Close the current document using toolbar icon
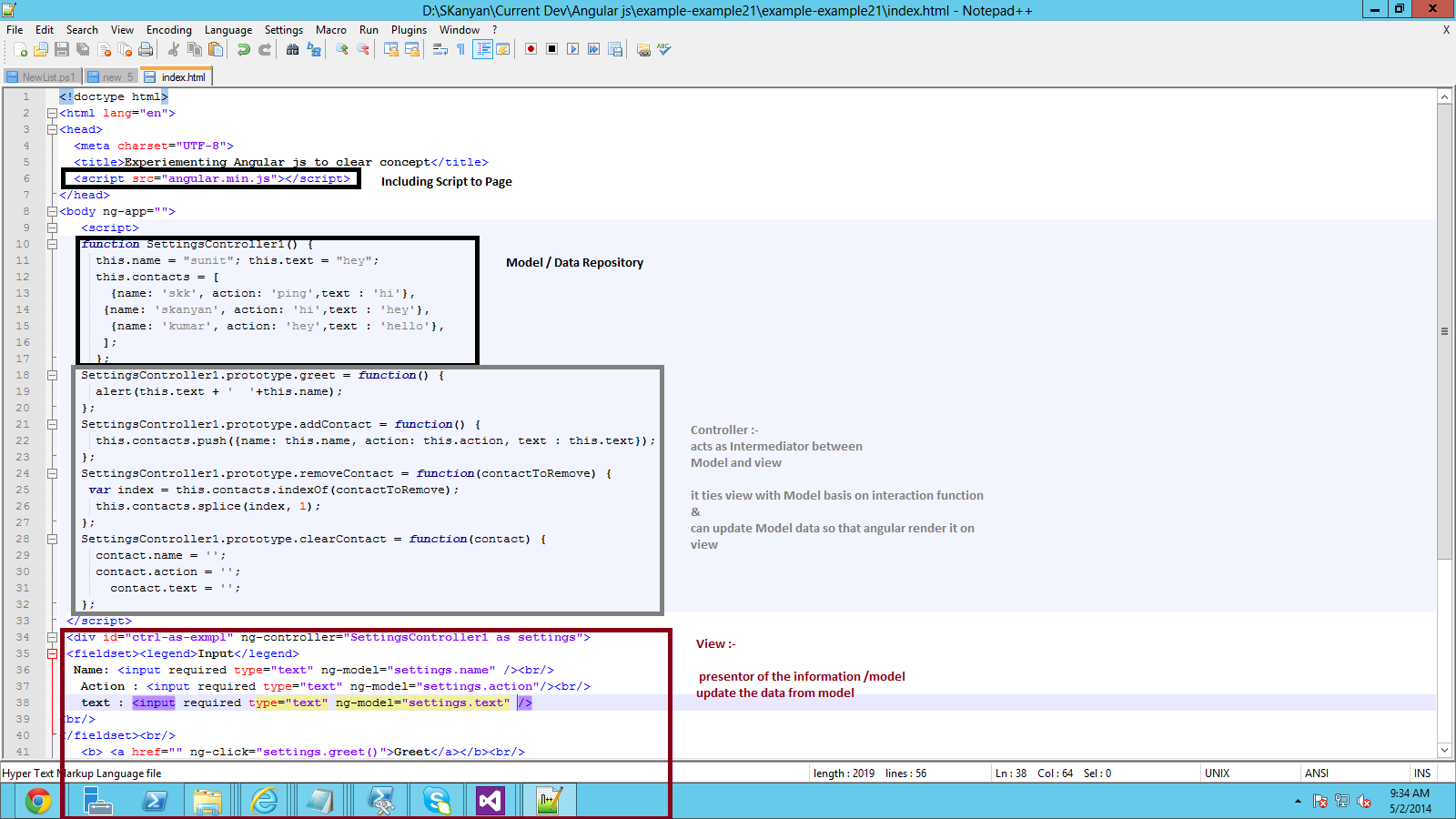Image resolution: width=1456 pixels, height=819 pixels. coord(104,50)
